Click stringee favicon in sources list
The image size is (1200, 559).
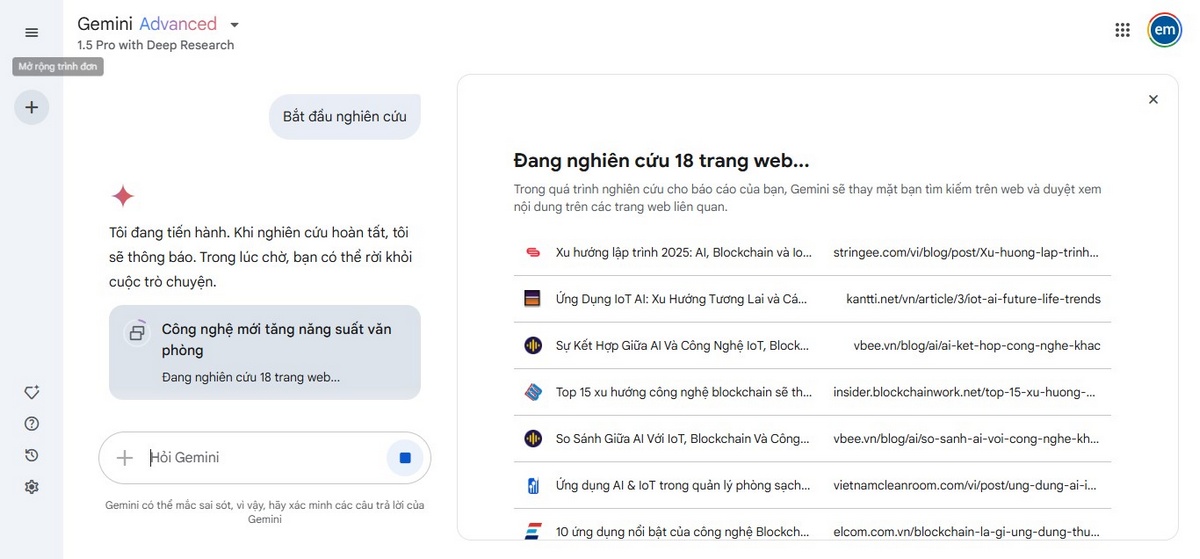tap(533, 252)
